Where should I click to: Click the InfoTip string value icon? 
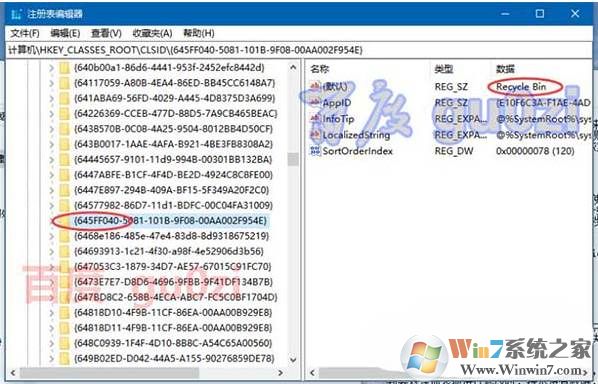[315, 119]
